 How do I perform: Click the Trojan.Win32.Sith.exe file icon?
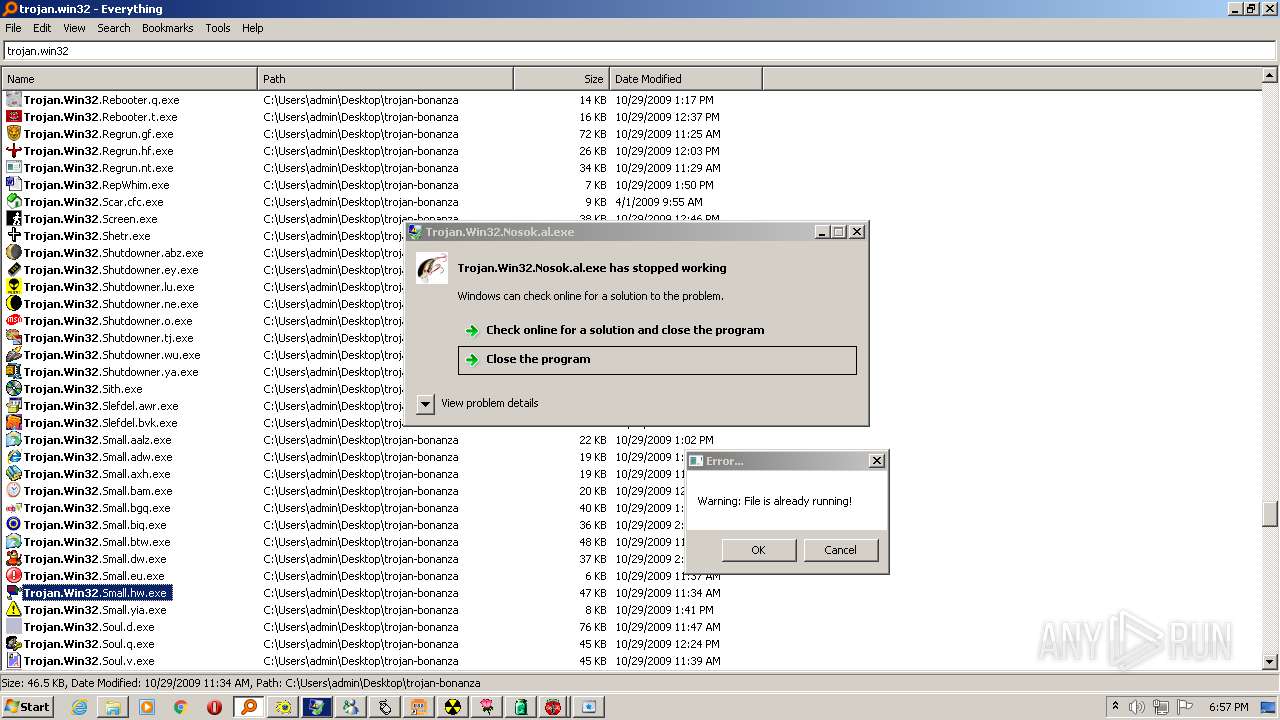14,389
